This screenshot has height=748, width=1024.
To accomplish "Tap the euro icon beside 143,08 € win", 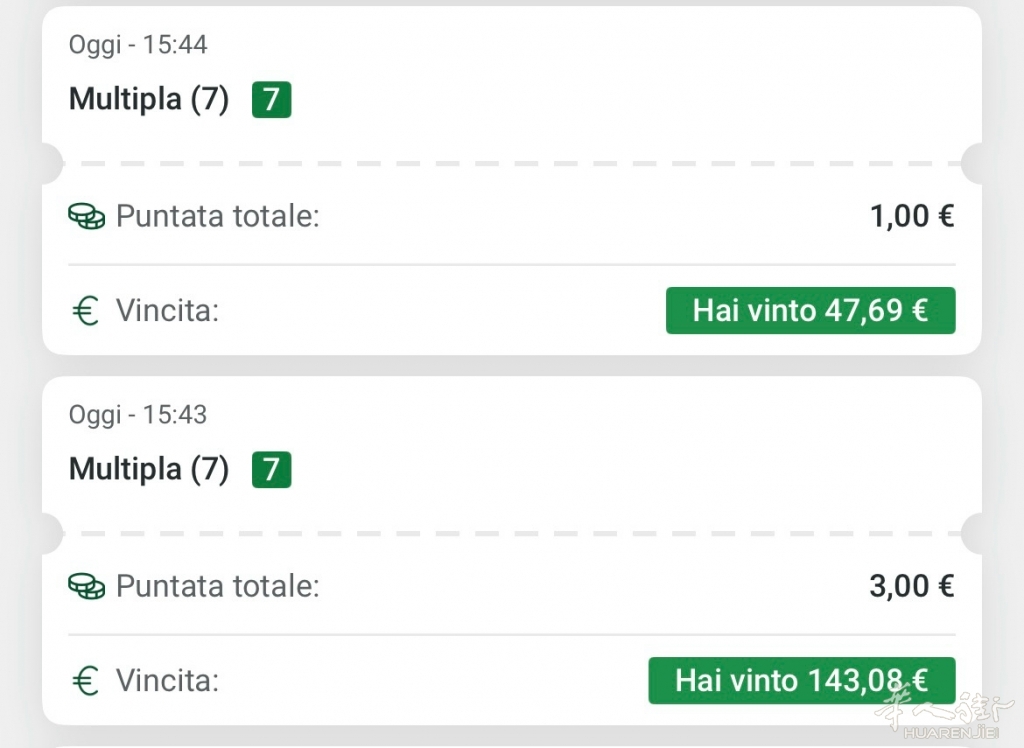I will (86, 681).
